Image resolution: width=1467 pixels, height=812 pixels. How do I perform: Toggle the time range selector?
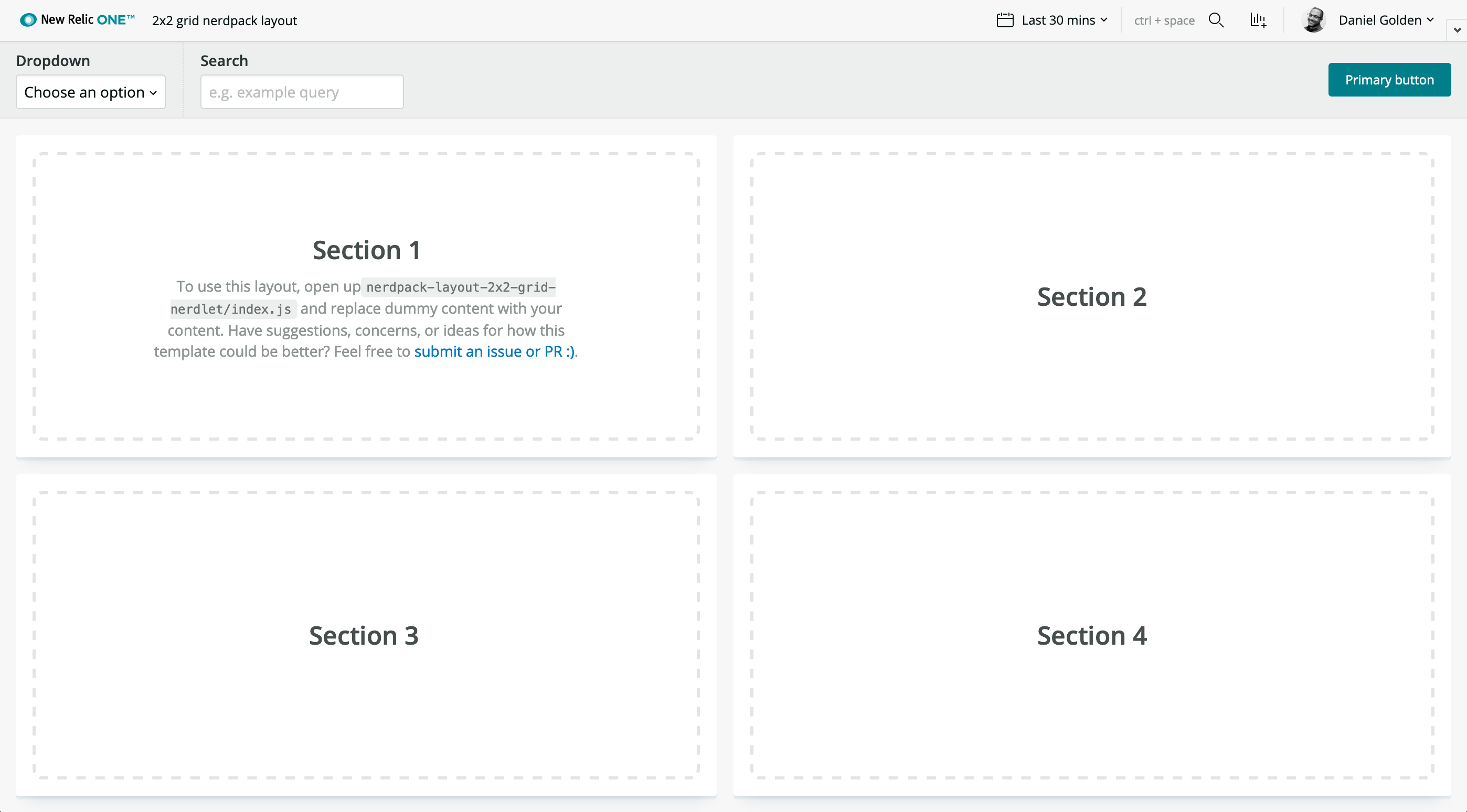pyautogui.click(x=1053, y=20)
